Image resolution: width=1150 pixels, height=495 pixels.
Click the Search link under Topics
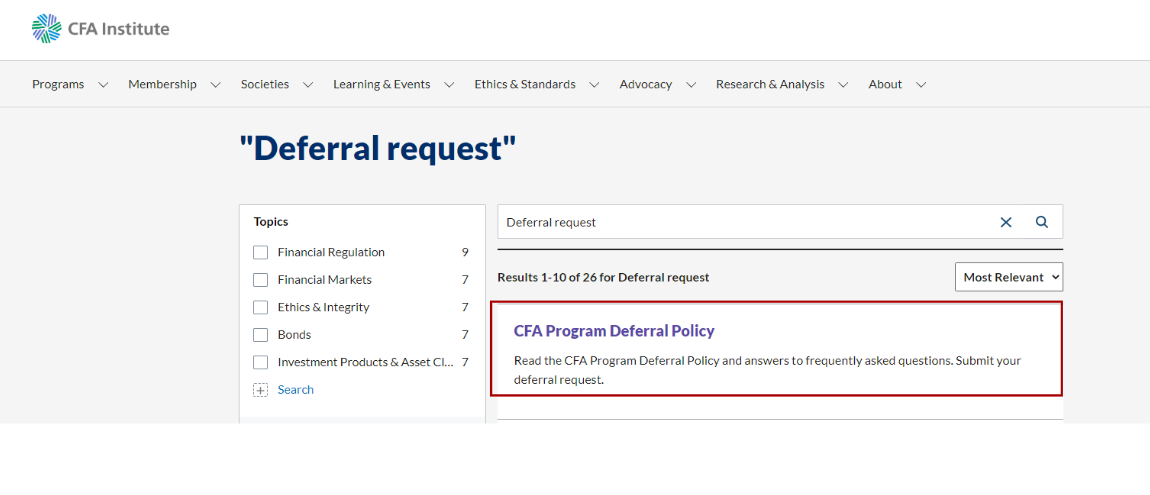click(x=296, y=389)
